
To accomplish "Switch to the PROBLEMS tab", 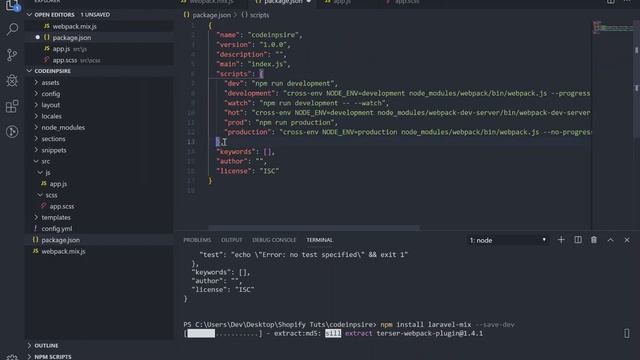I will [x=197, y=240].
